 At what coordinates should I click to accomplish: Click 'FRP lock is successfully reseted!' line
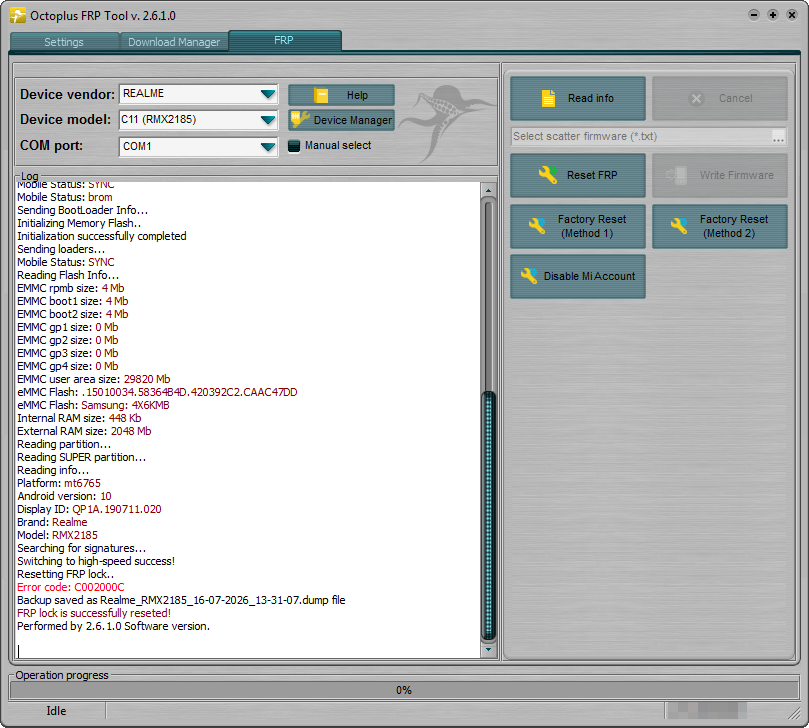(x=94, y=613)
